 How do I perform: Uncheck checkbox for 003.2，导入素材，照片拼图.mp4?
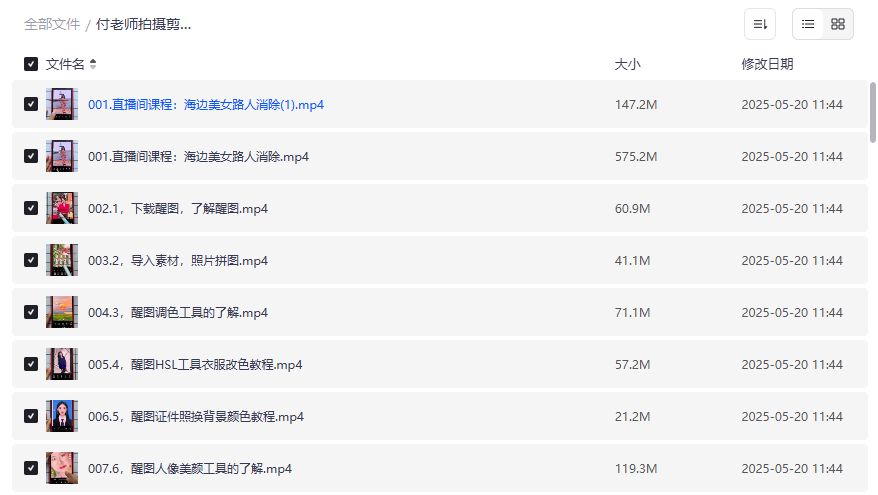pyautogui.click(x=31, y=260)
